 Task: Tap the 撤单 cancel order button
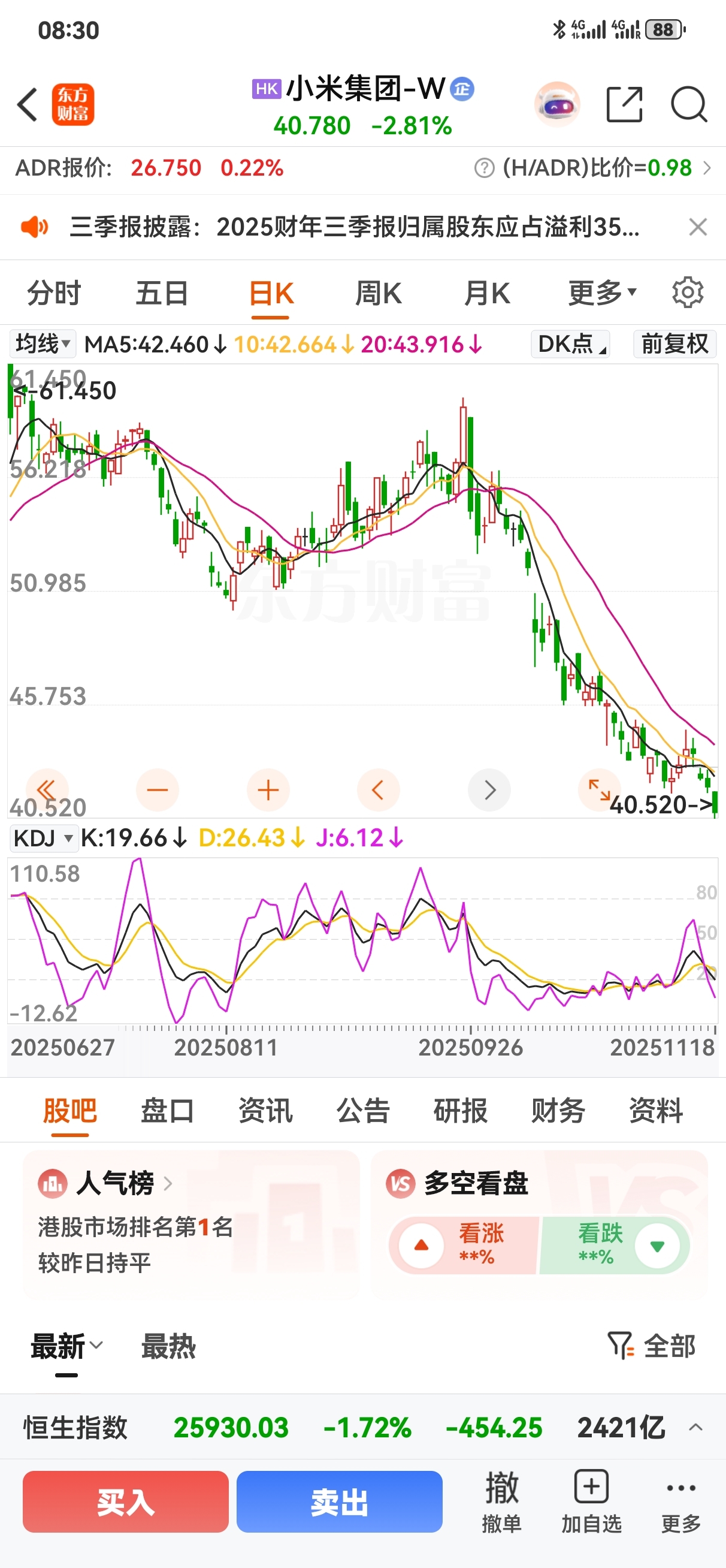pos(502,1501)
